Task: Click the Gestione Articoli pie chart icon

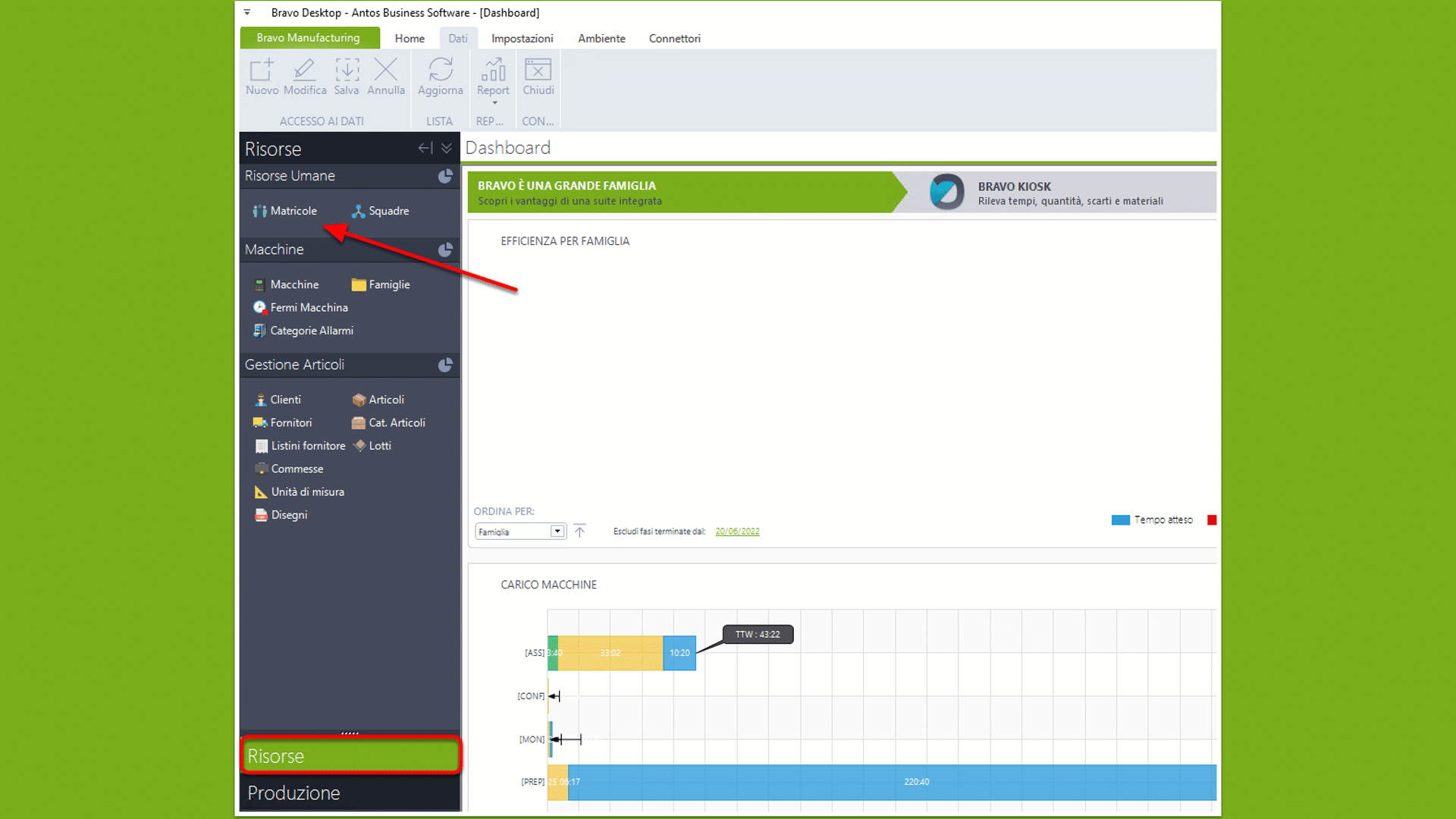Action: tap(445, 365)
